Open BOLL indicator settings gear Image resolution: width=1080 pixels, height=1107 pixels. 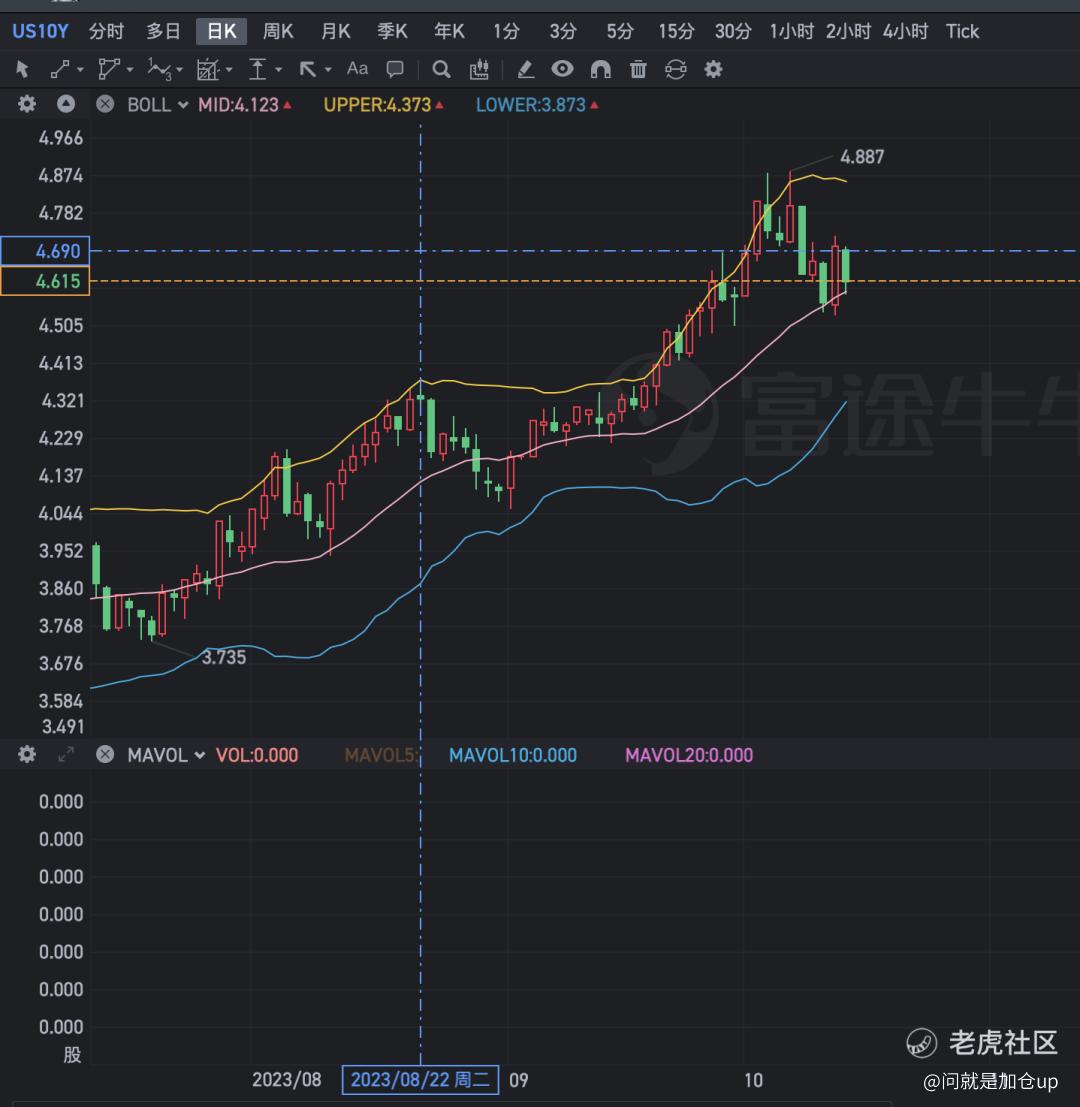(27, 104)
